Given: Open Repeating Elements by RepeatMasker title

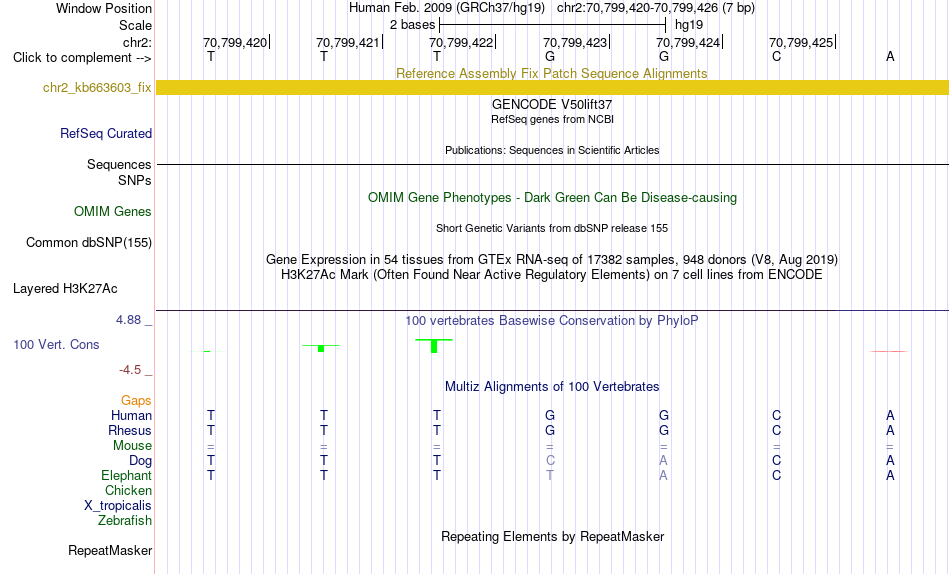Looking at the screenshot, I should pyautogui.click(x=552, y=536).
